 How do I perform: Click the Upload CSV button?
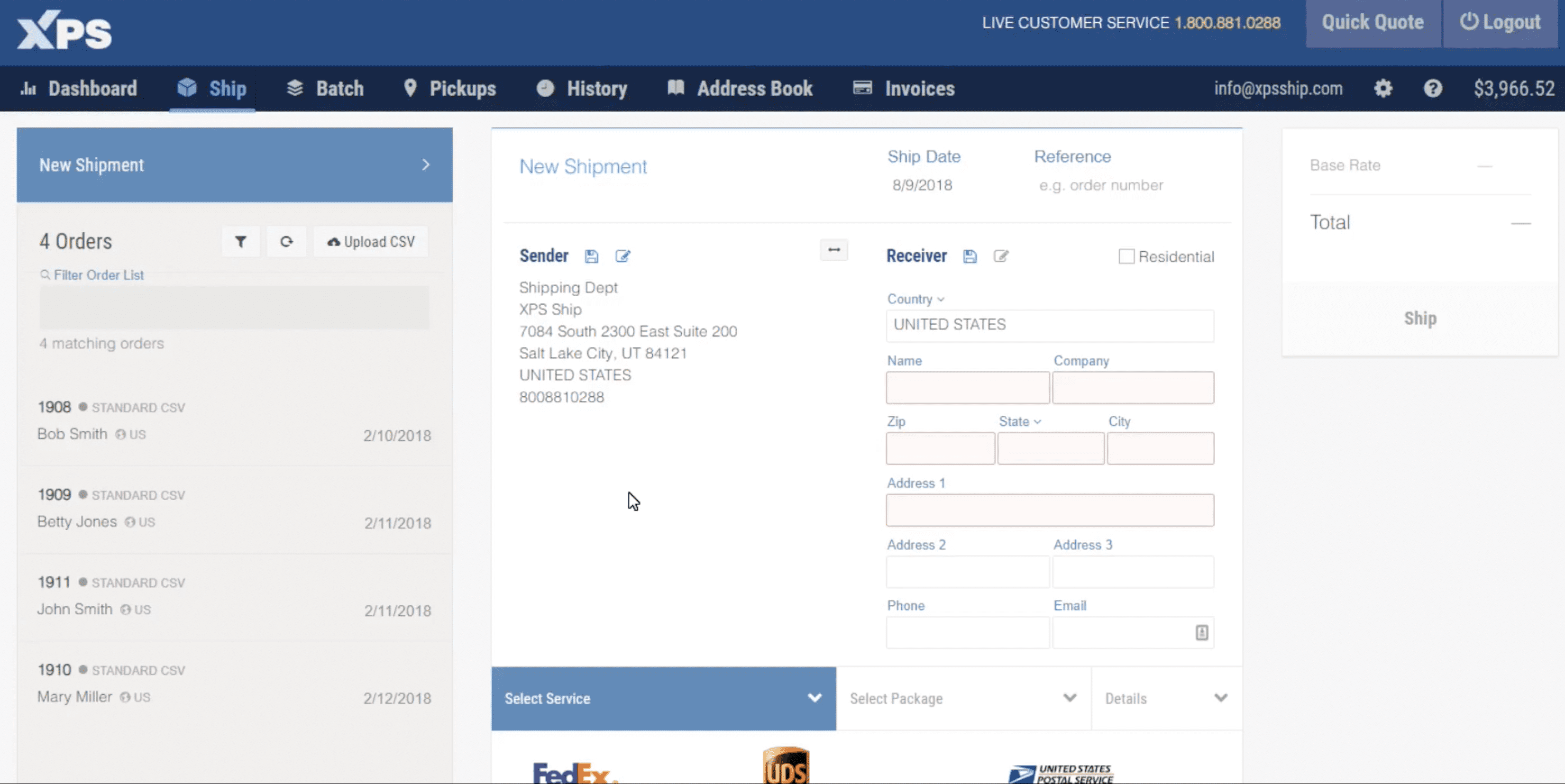(371, 242)
